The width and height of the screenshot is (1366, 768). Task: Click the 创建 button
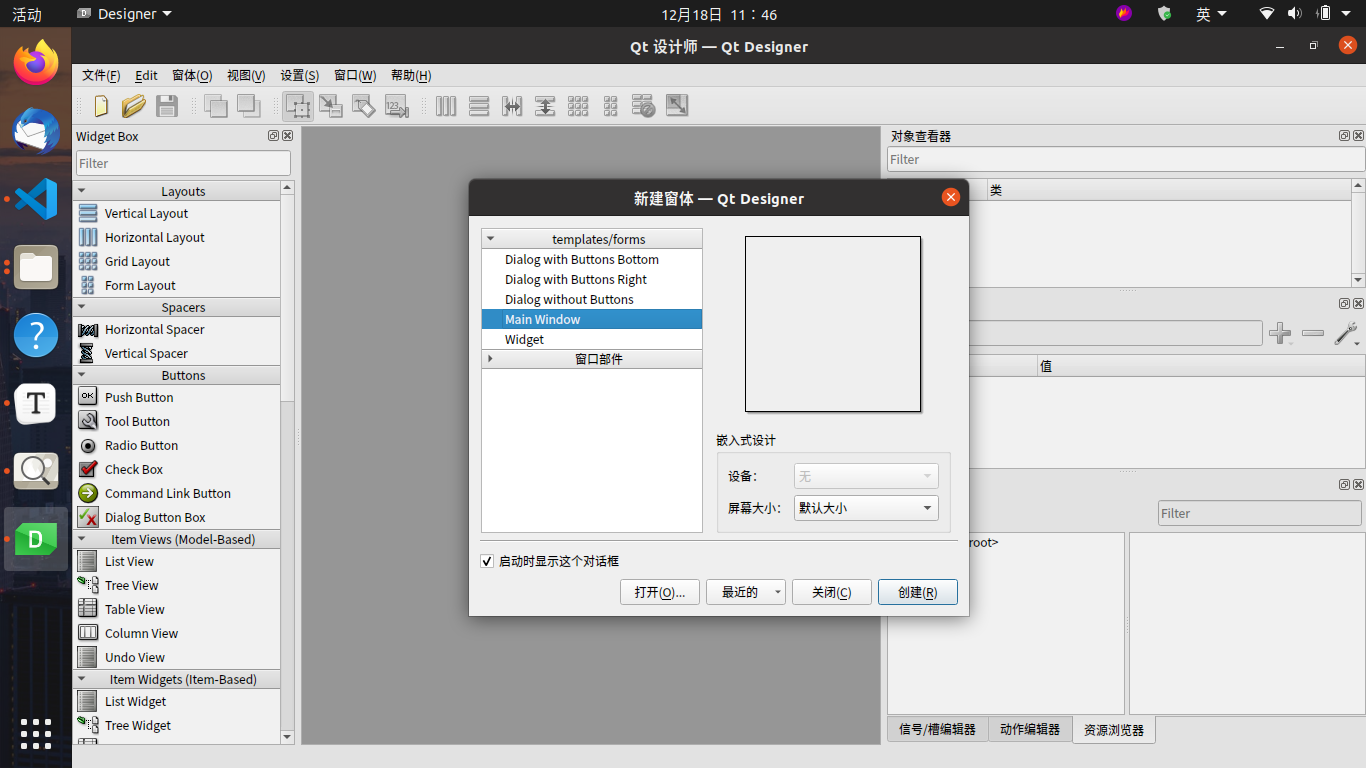pyautogui.click(x=917, y=592)
